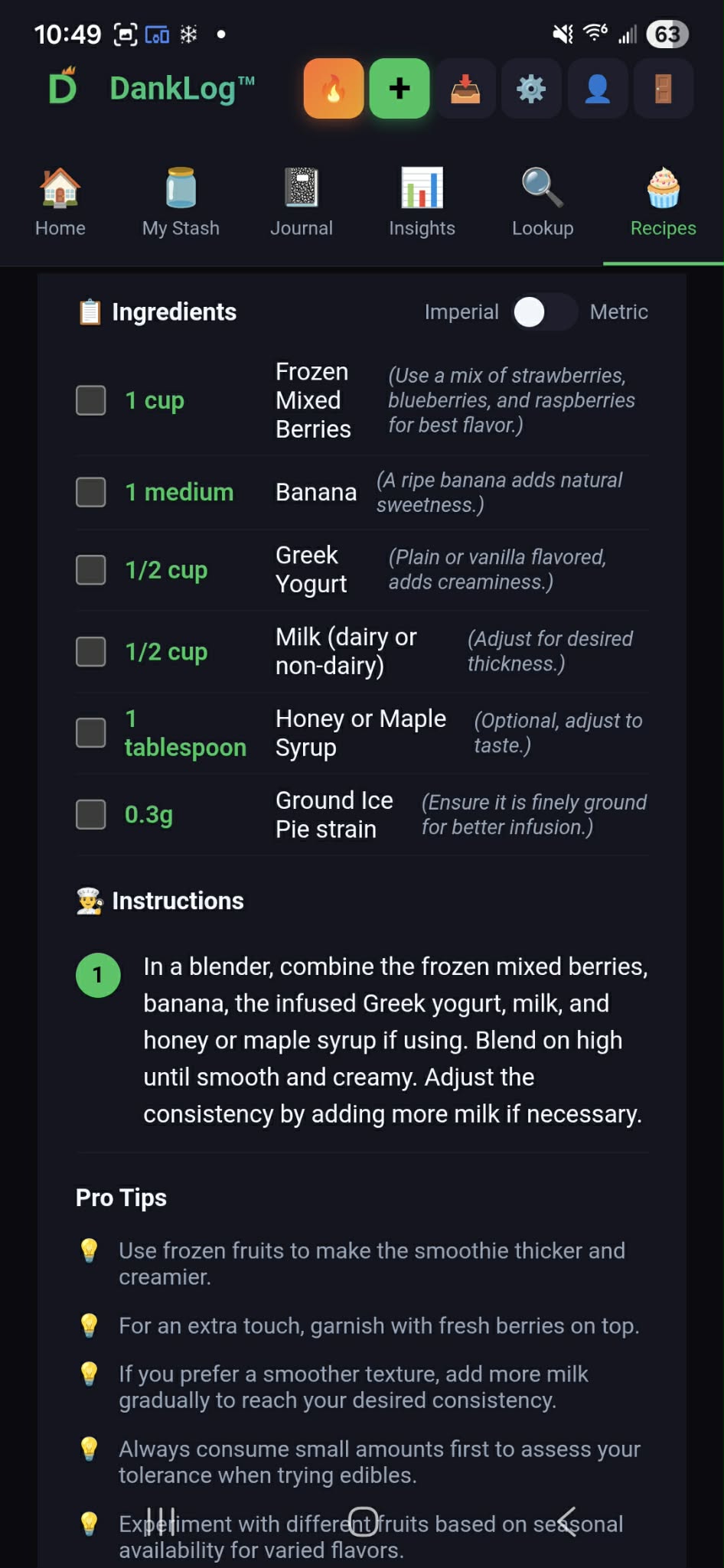Open Insights via the chart icon
This screenshot has width=724, height=1568.
422,200
